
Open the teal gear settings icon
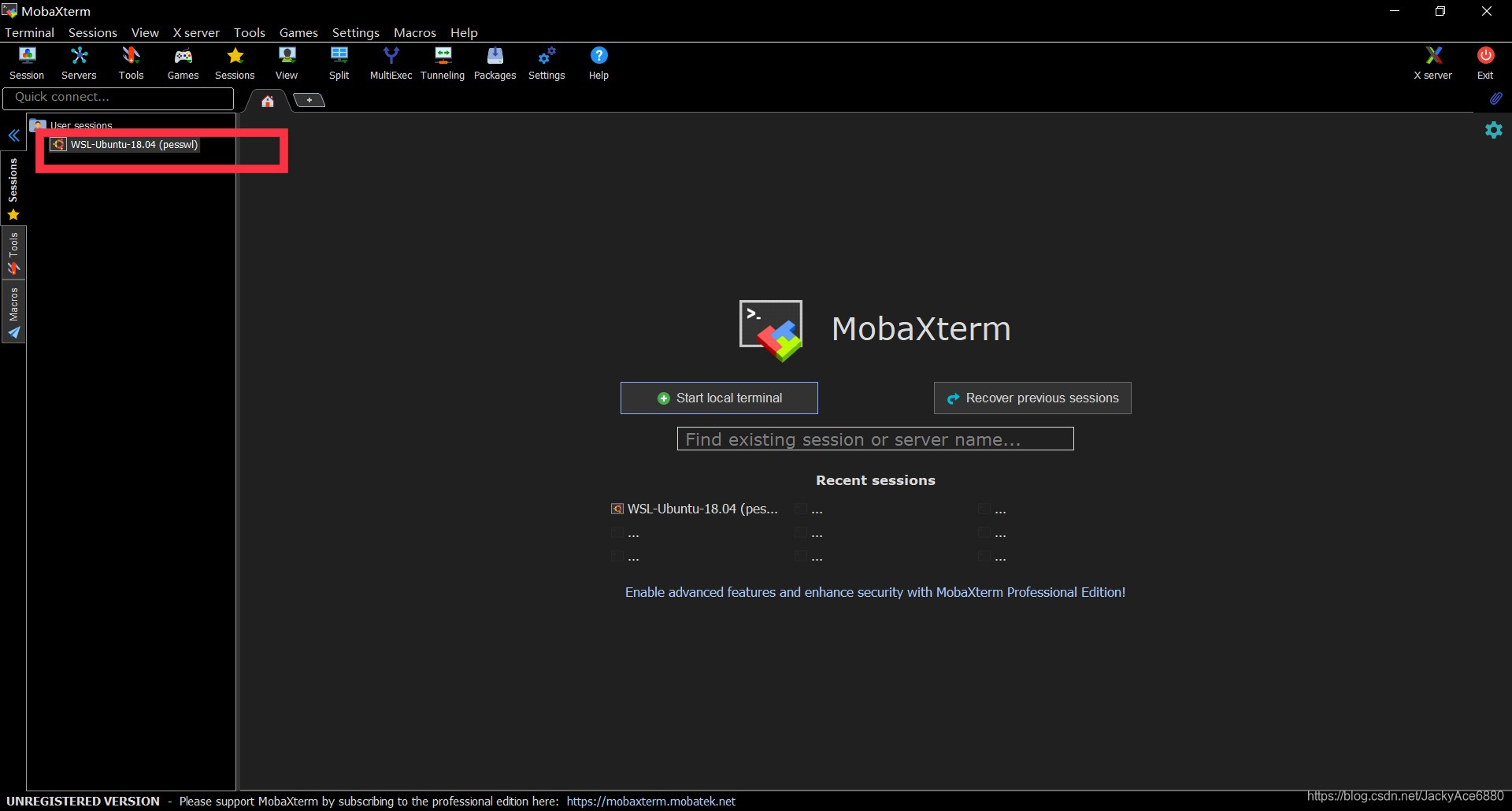[x=1494, y=130]
